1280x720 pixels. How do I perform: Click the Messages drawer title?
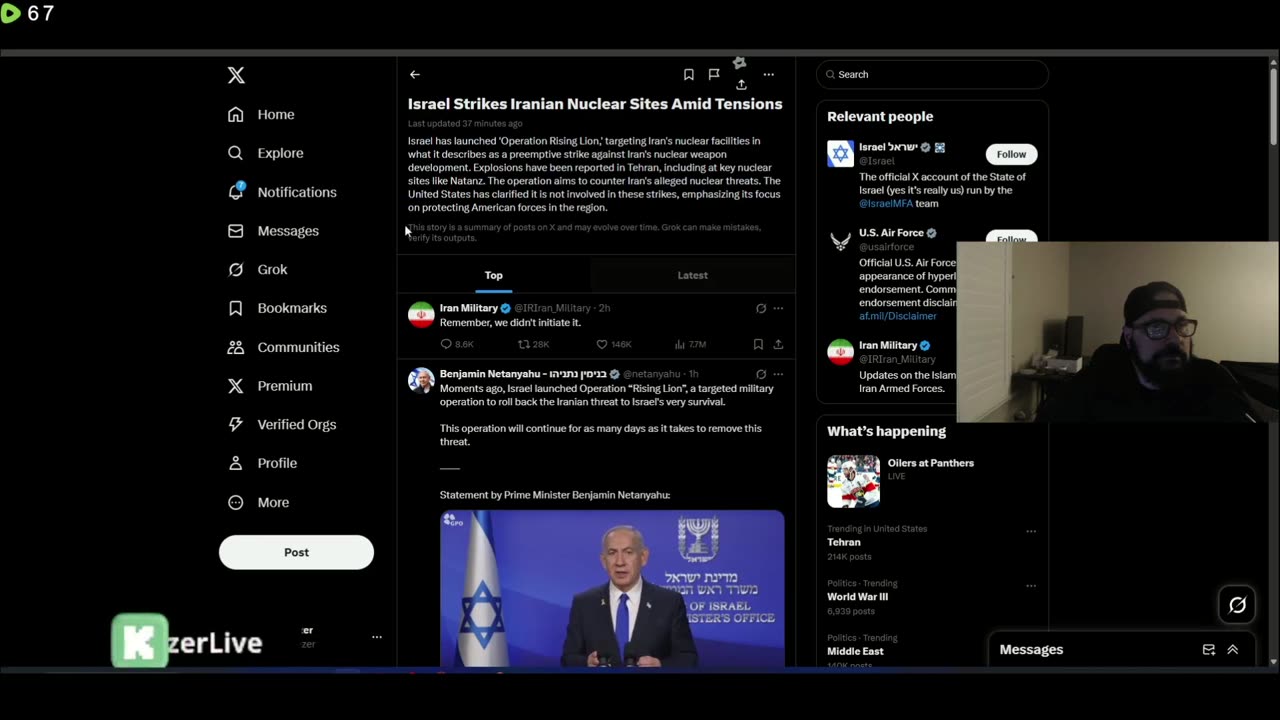1031,650
